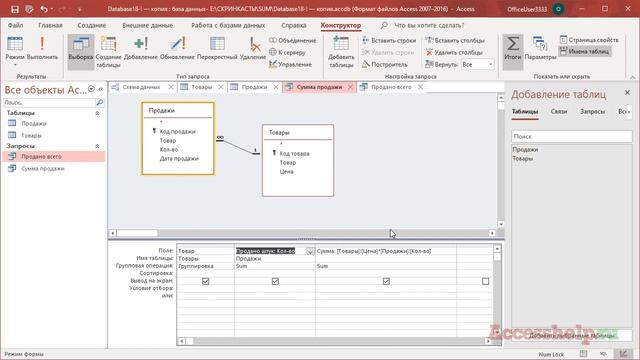Switch to the Создание ribbon tab

[91, 25]
